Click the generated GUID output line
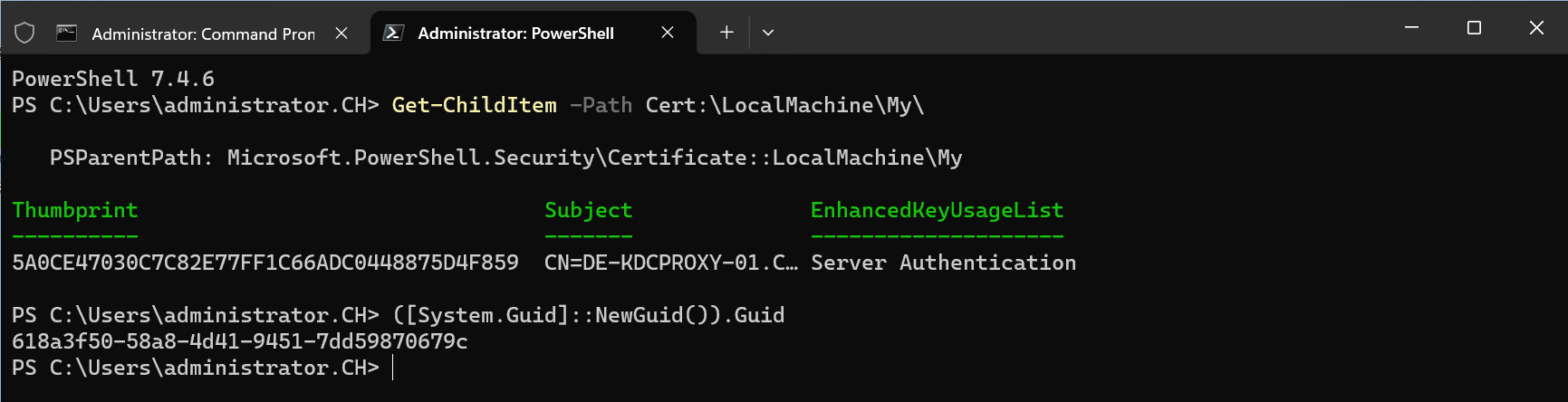Image resolution: width=1568 pixels, height=402 pixels. click(239, 341)
